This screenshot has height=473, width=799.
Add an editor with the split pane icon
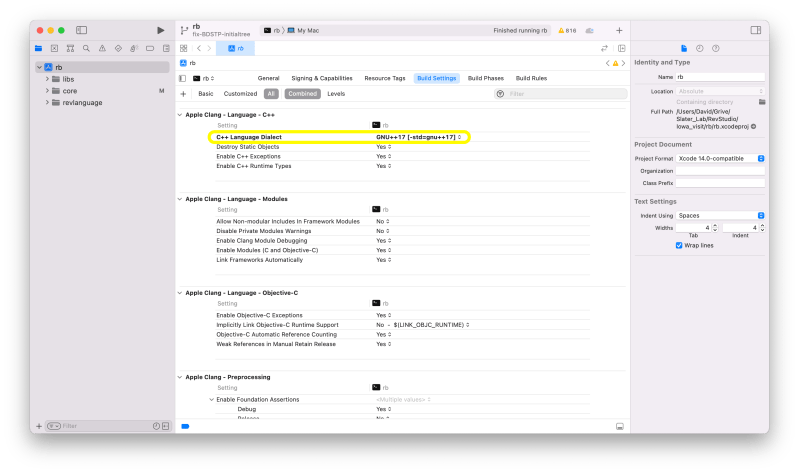[x=622, y=48]
